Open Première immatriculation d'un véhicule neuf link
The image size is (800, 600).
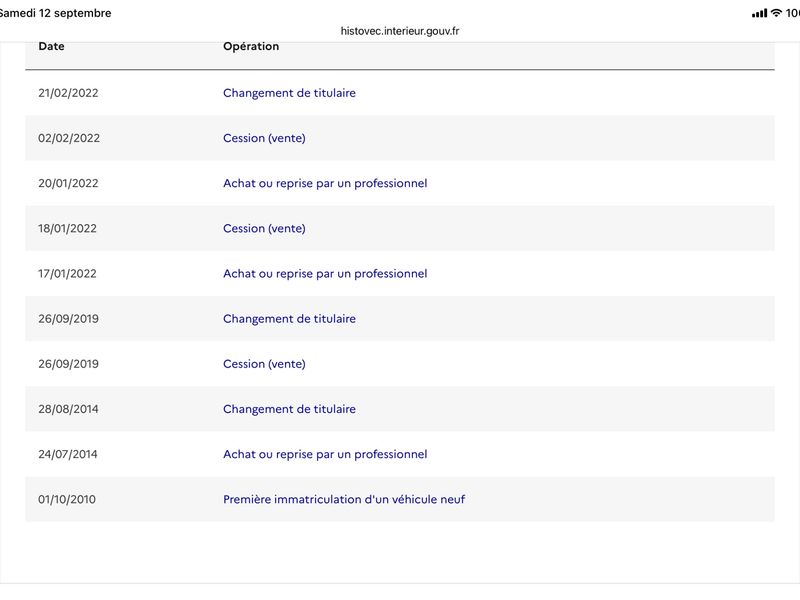[344, 499]
